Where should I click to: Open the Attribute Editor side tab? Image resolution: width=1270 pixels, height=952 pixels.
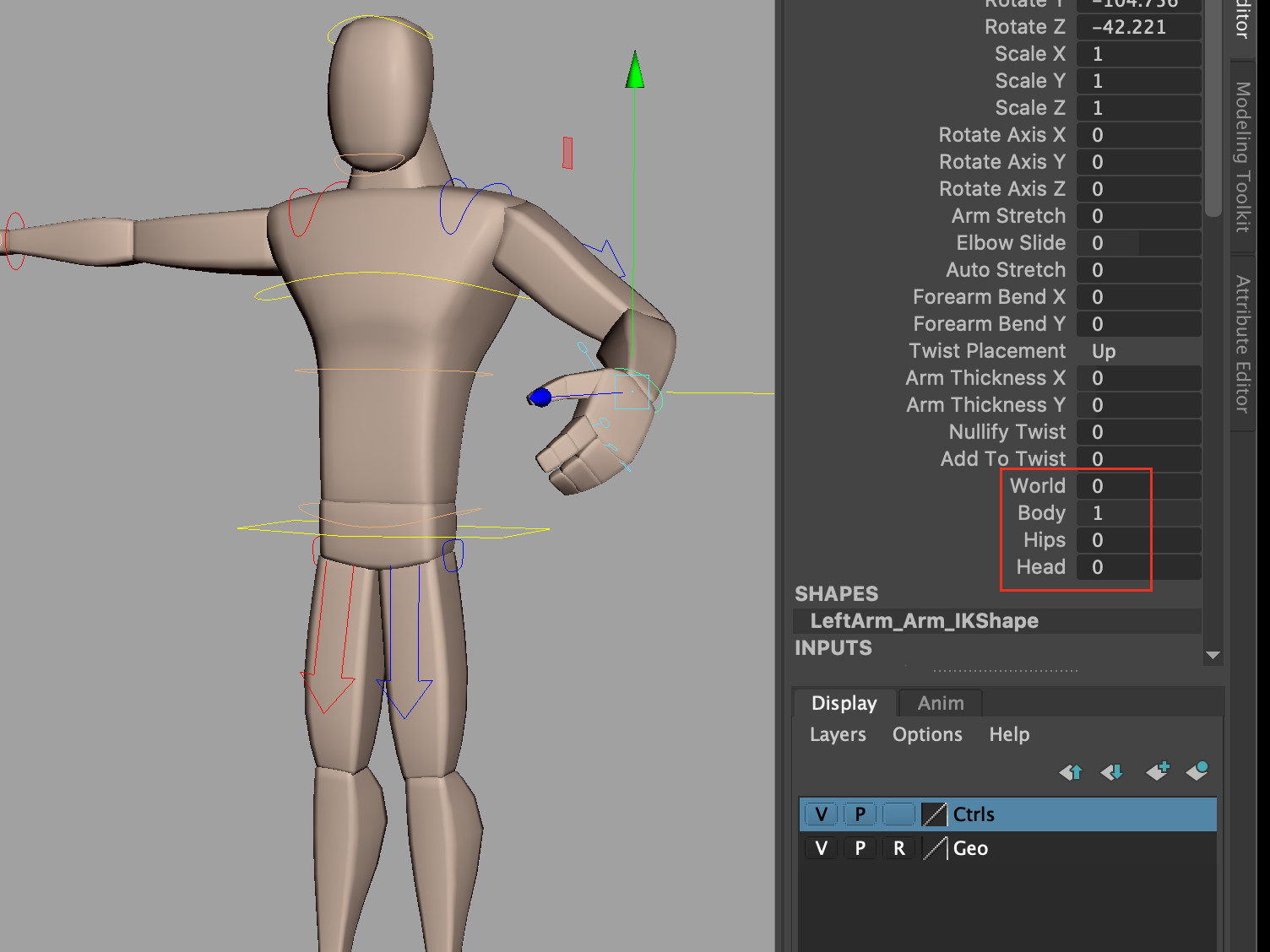pyautogui.click(x=1242, y=343)
